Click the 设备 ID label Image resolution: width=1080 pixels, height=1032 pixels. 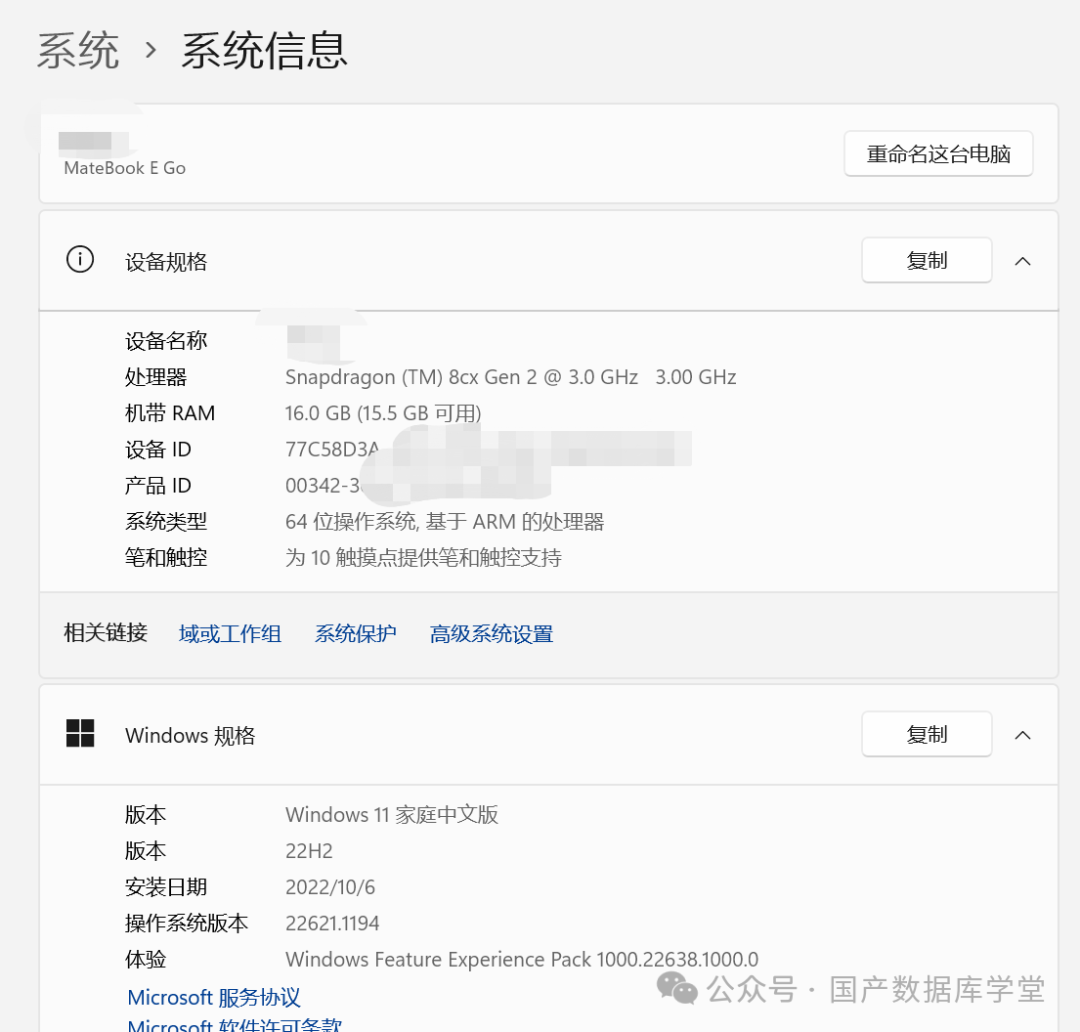(x=158, y=449)
